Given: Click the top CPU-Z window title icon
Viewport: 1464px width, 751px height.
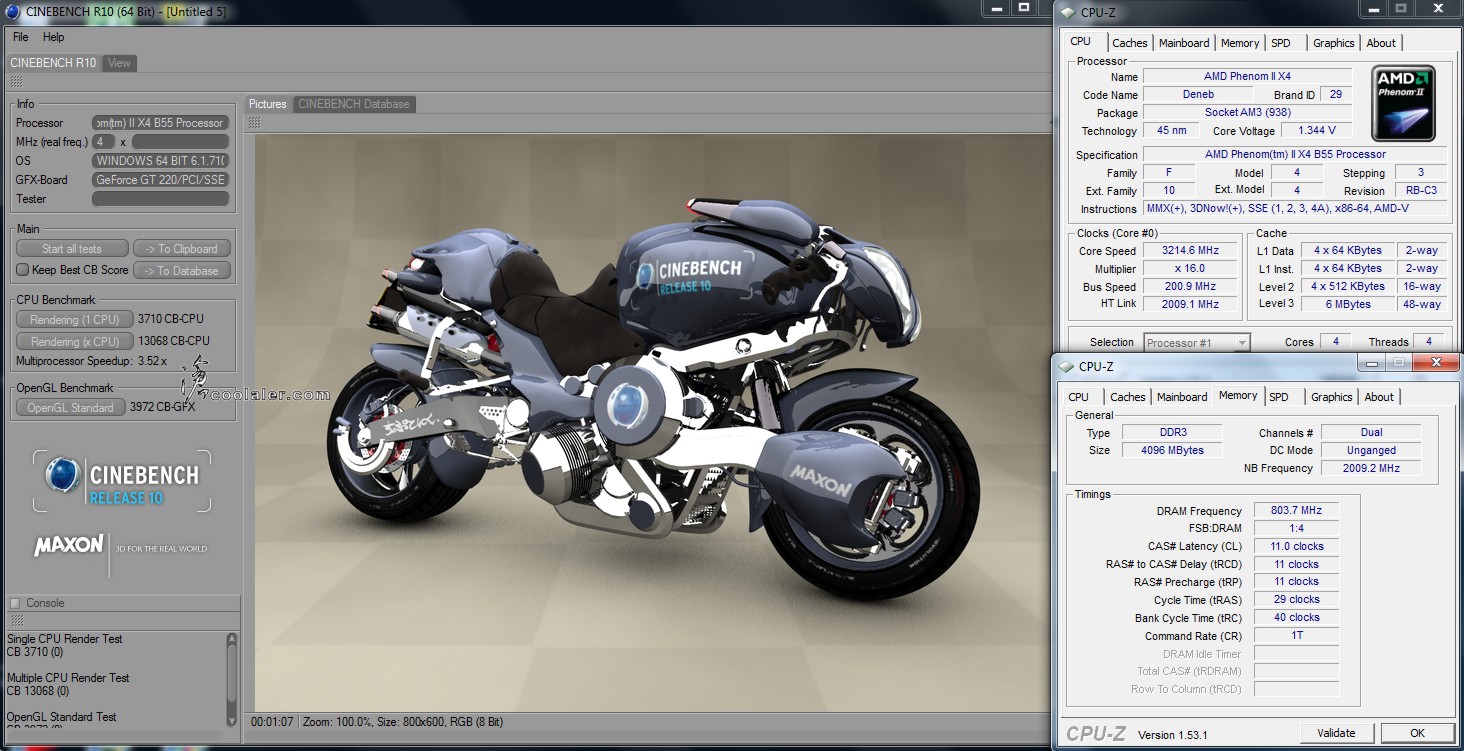Looking at the screenshot, I should pos(1067,13).
